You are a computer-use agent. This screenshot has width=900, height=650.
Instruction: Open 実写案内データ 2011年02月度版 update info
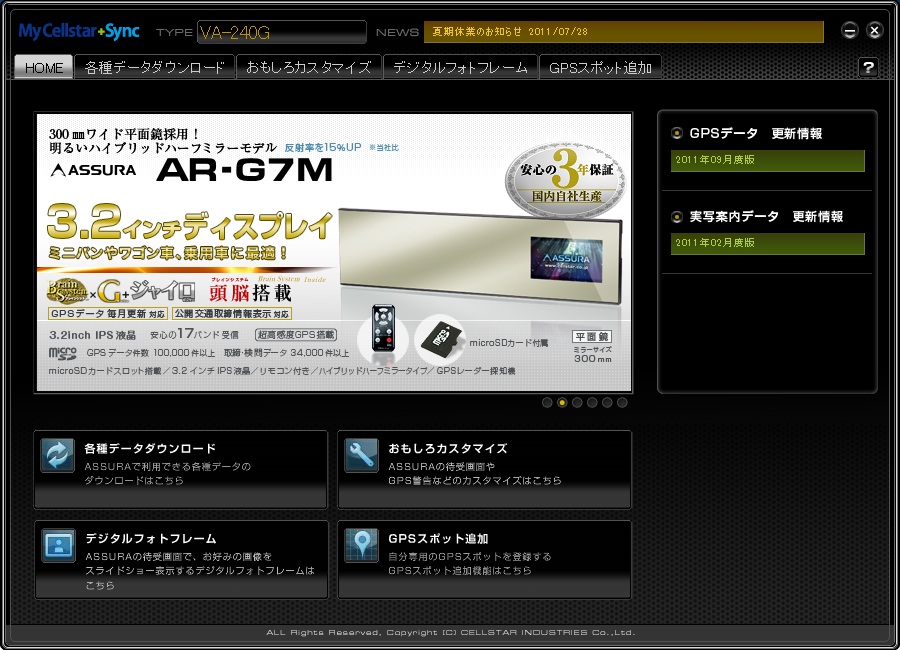[x=767, y=243]
